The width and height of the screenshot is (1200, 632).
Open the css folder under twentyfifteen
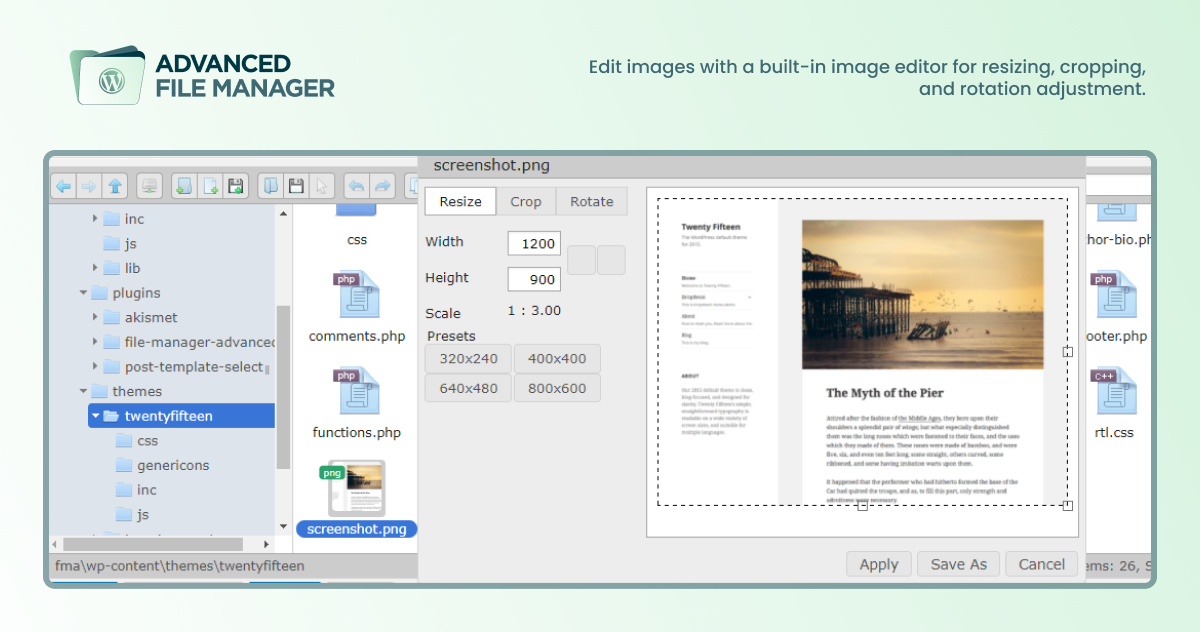[x=147, y=441]
